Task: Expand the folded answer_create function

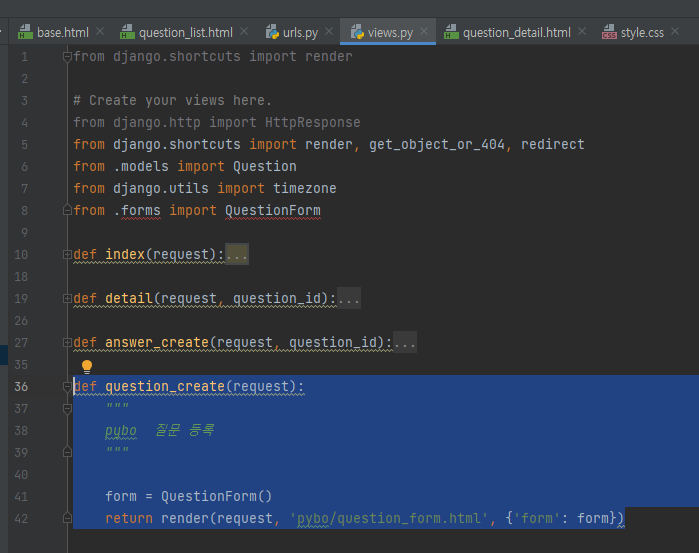Action: point(67,343)
